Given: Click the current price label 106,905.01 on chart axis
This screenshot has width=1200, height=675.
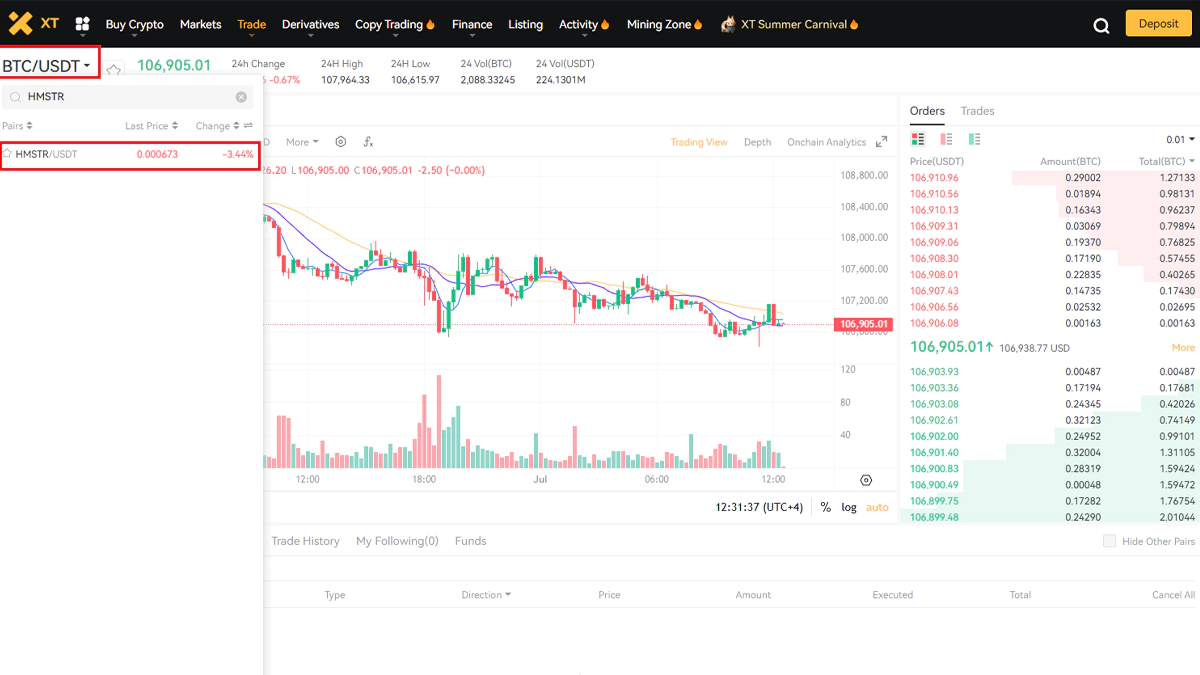Looking at the screenshot, I should 865,324.
